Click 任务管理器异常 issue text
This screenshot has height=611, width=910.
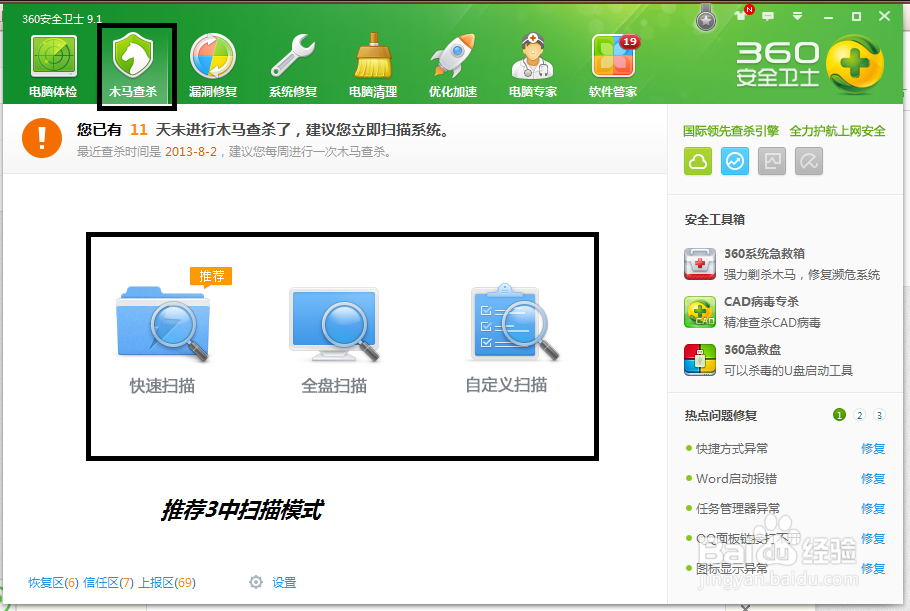pyautogui.click(x=738, y=509)
